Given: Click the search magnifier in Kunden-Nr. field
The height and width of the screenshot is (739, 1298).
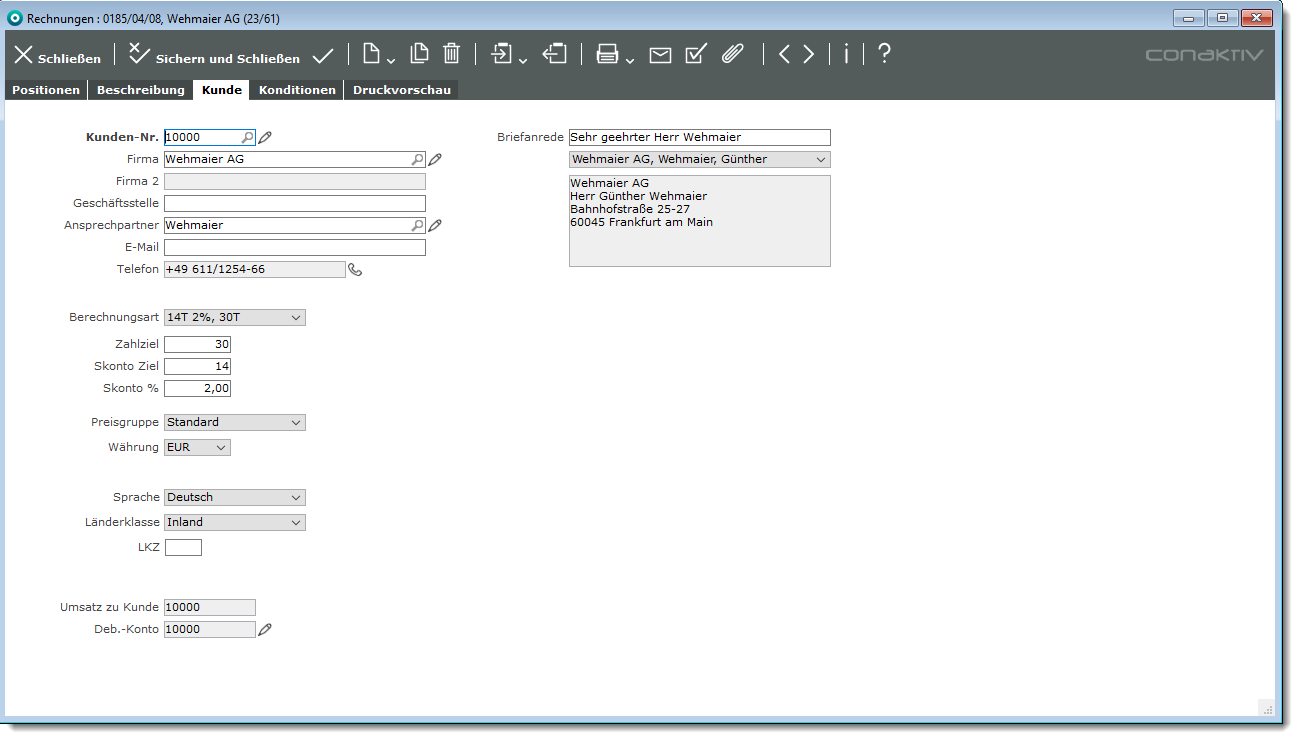Looking at the screenshot, I should tap(247, 137).
